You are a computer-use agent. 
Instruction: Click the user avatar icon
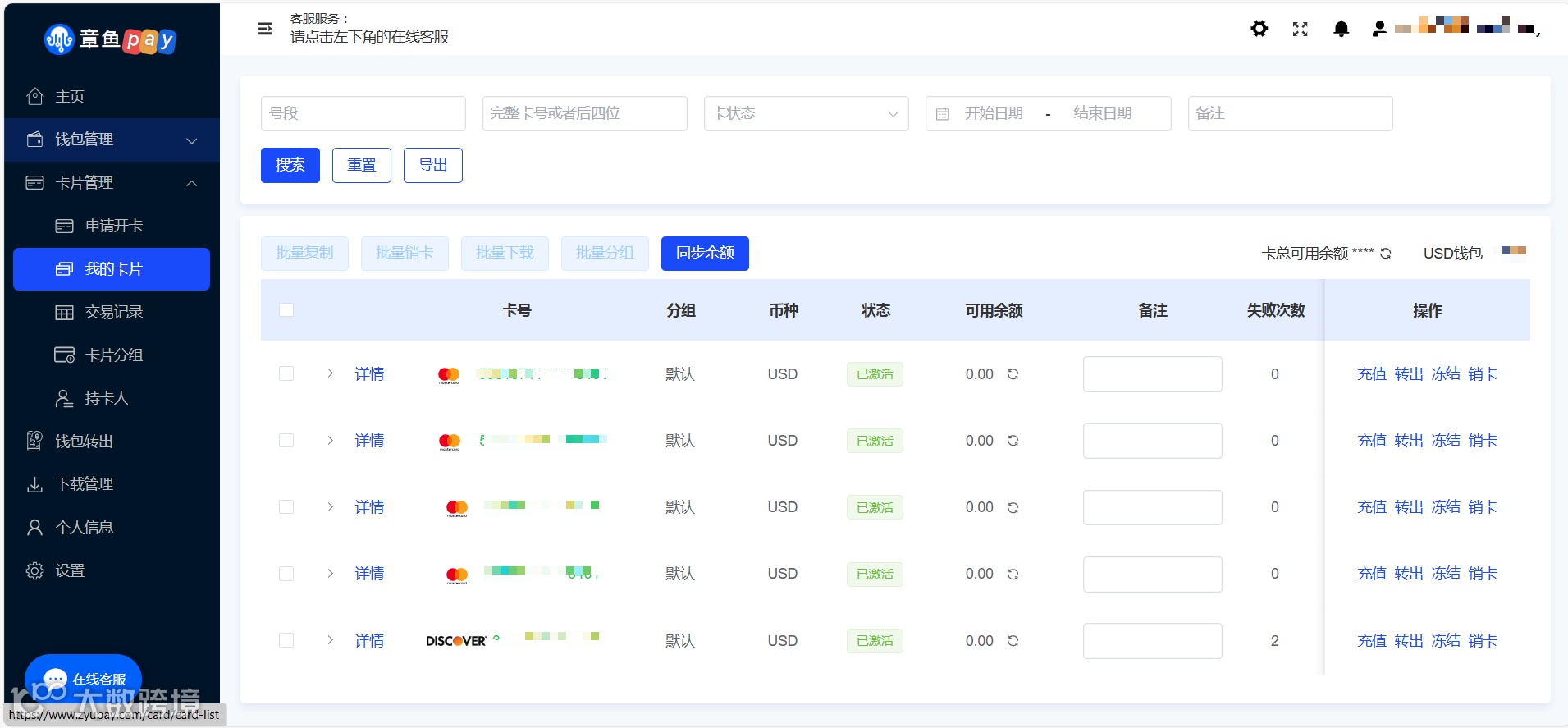tap(1379, 29)
